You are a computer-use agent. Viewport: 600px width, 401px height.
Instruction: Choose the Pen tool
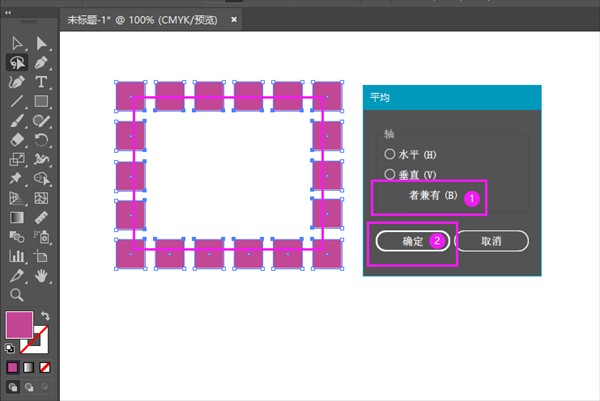42,62
